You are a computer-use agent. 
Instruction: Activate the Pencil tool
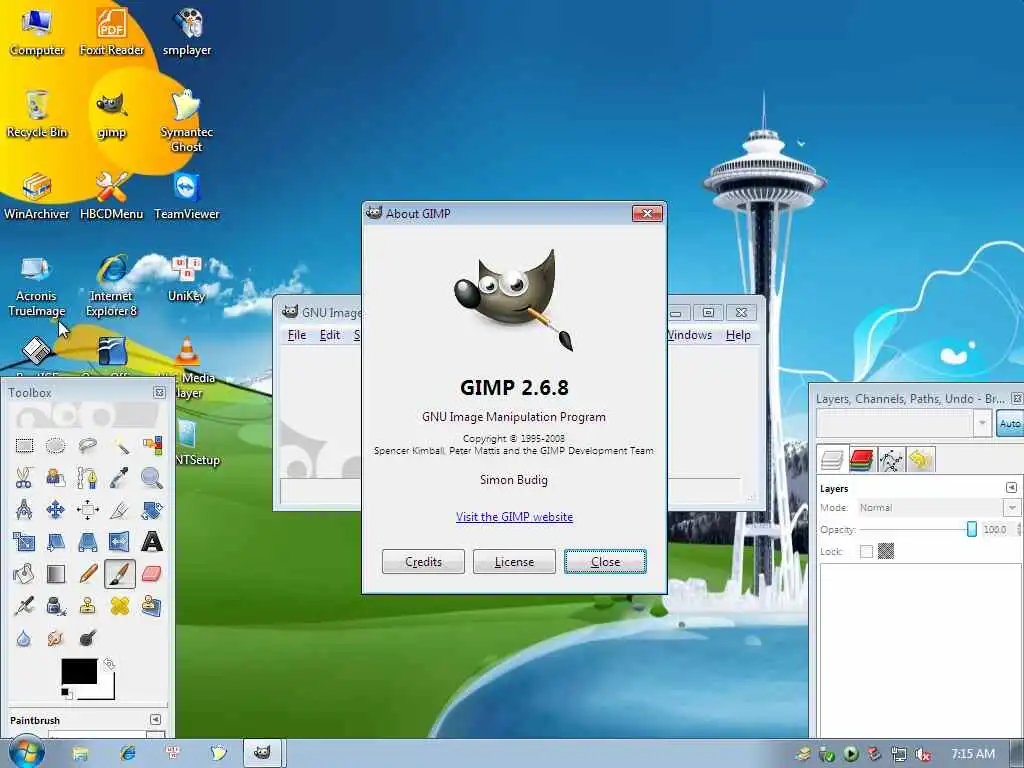[x=88, y=573]
